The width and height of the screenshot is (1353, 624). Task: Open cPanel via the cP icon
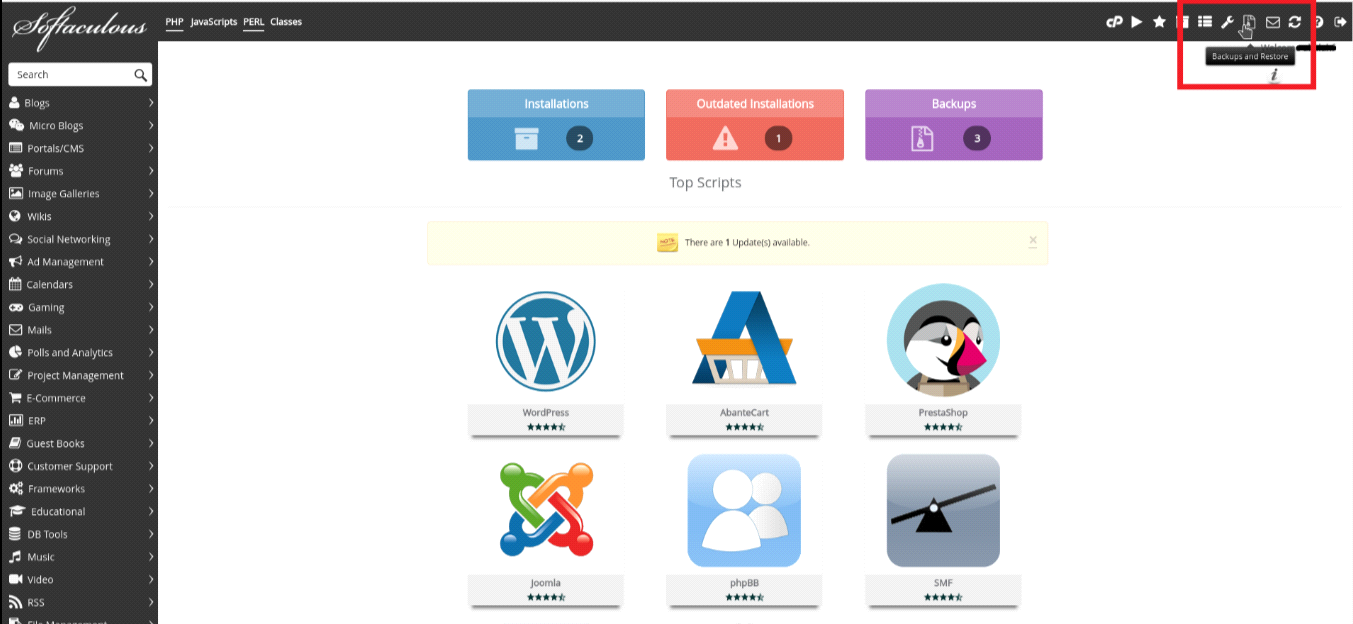(1114, 21)
